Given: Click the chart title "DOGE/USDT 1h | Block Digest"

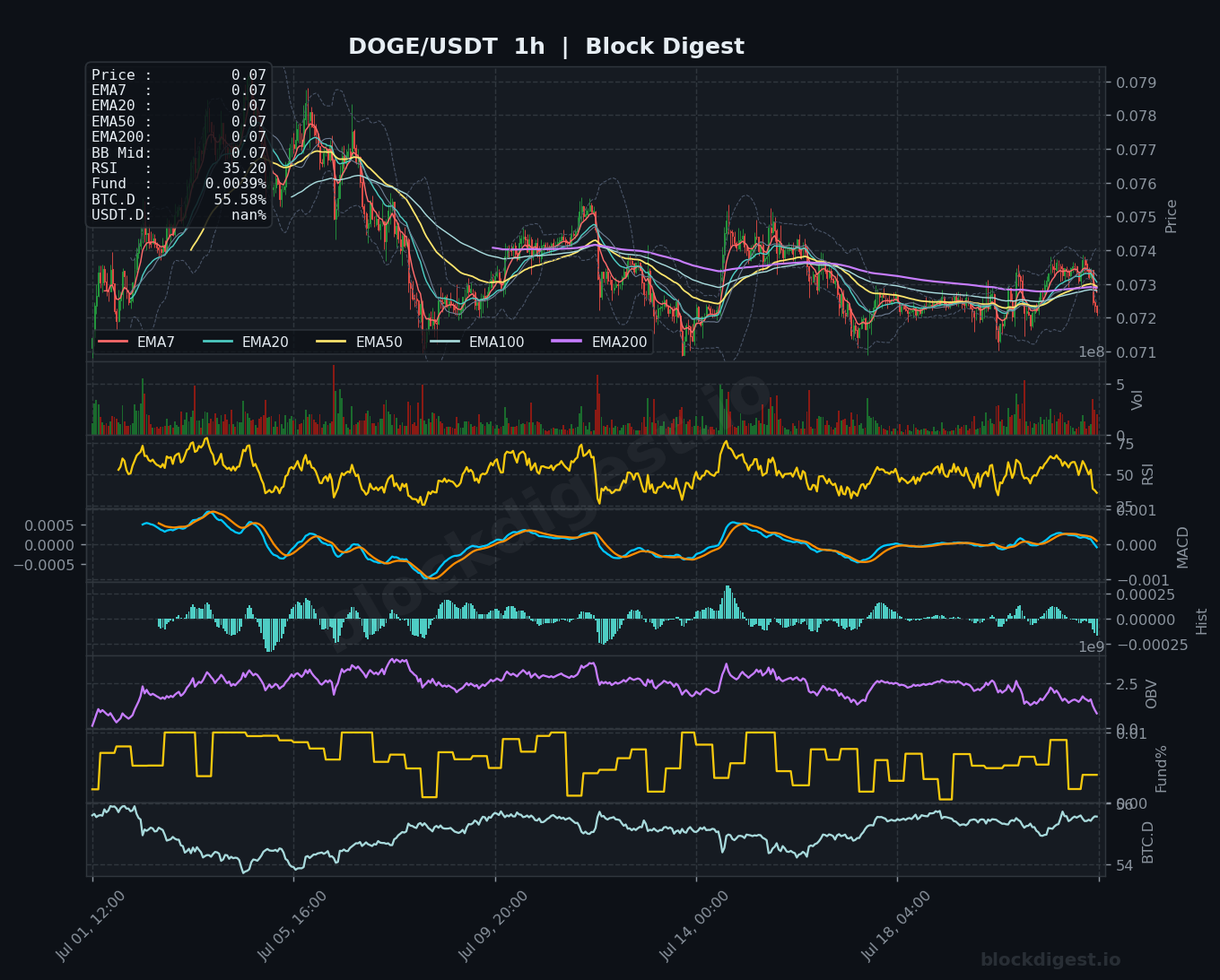Looking at the screenshot, I should pyautogui.click(x=546, y=47).
